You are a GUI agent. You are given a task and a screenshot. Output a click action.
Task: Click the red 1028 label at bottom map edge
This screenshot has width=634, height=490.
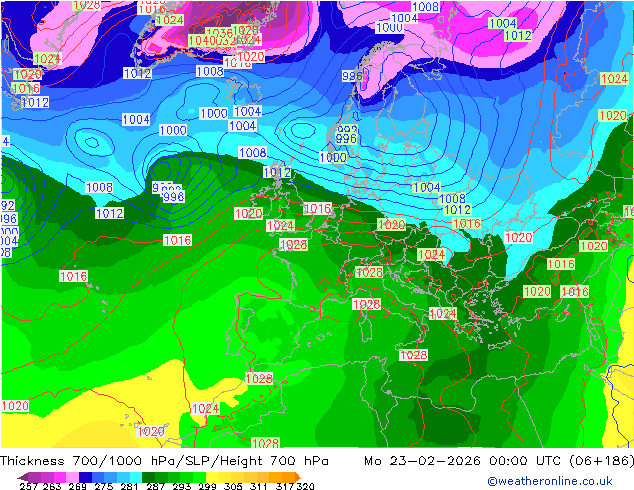[265, 443]
